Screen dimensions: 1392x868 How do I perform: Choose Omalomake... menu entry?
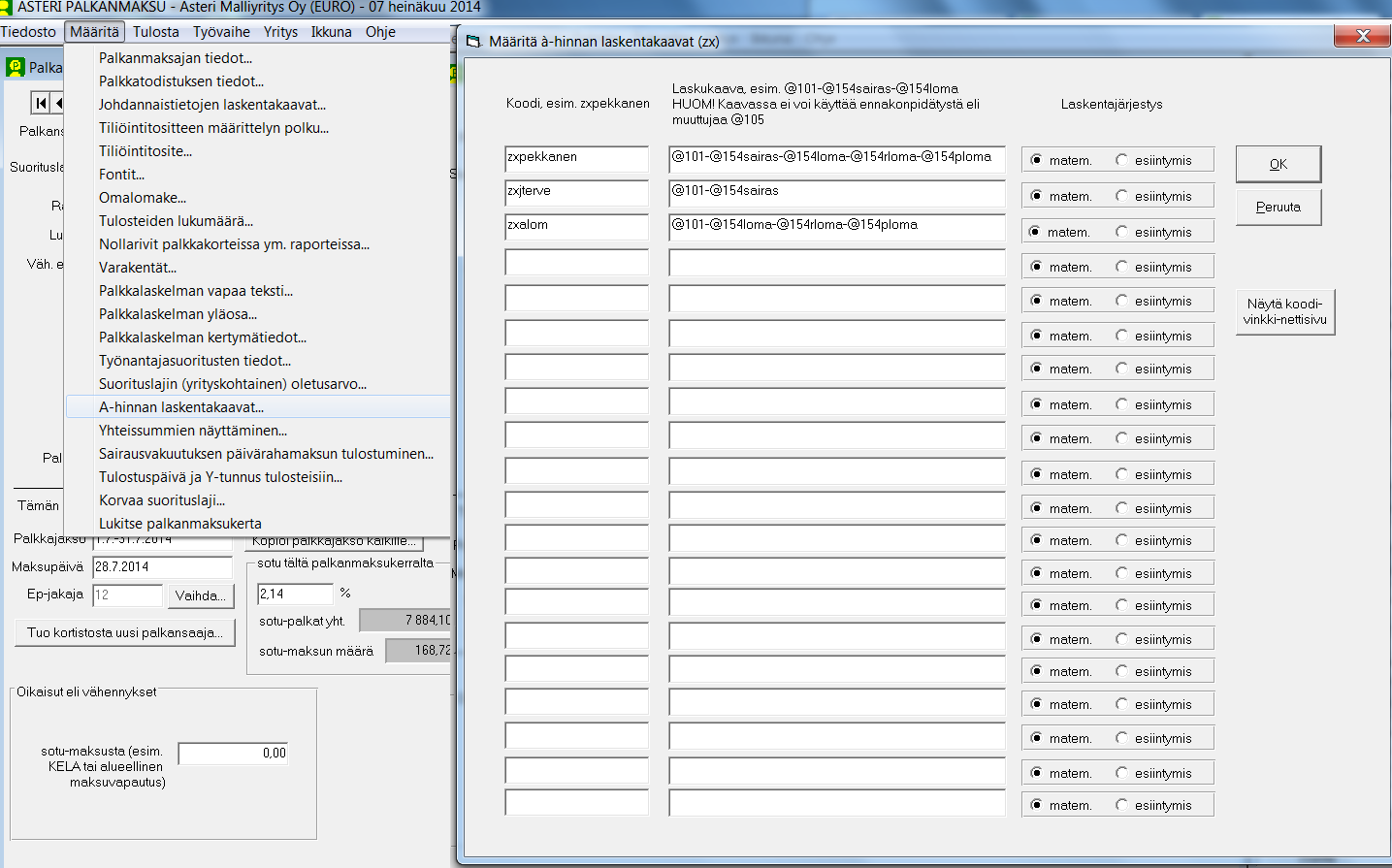coord(258,198)
